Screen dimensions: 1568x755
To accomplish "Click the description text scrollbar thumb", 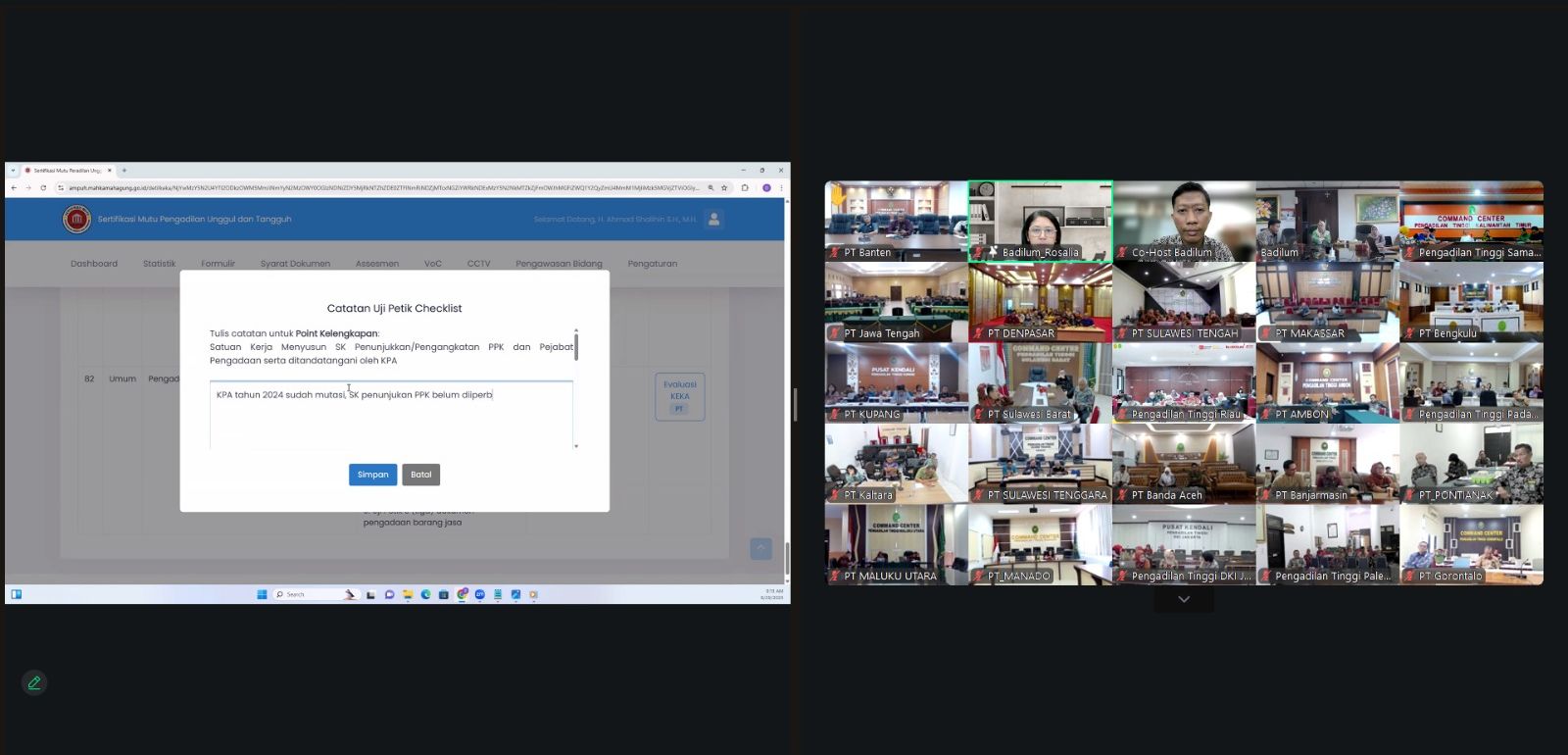I will (x=576, y=347).
